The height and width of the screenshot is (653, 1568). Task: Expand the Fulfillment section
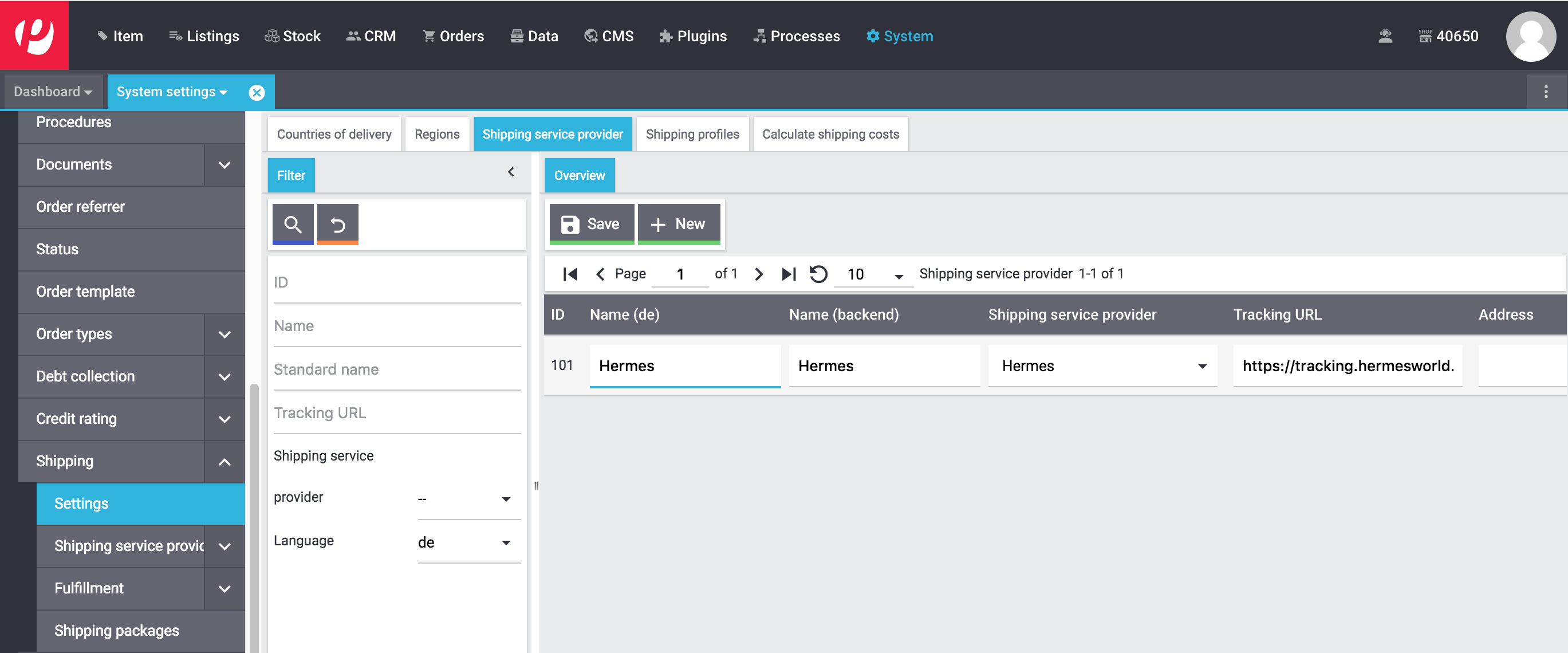click(x=224, y=588)
